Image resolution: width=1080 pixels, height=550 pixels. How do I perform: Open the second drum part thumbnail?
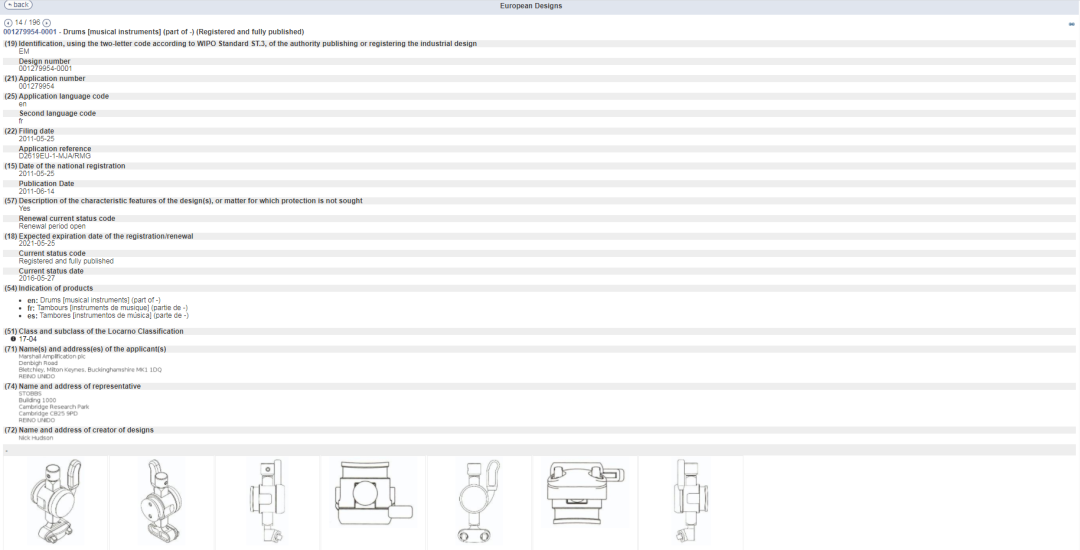pos(162,503)
